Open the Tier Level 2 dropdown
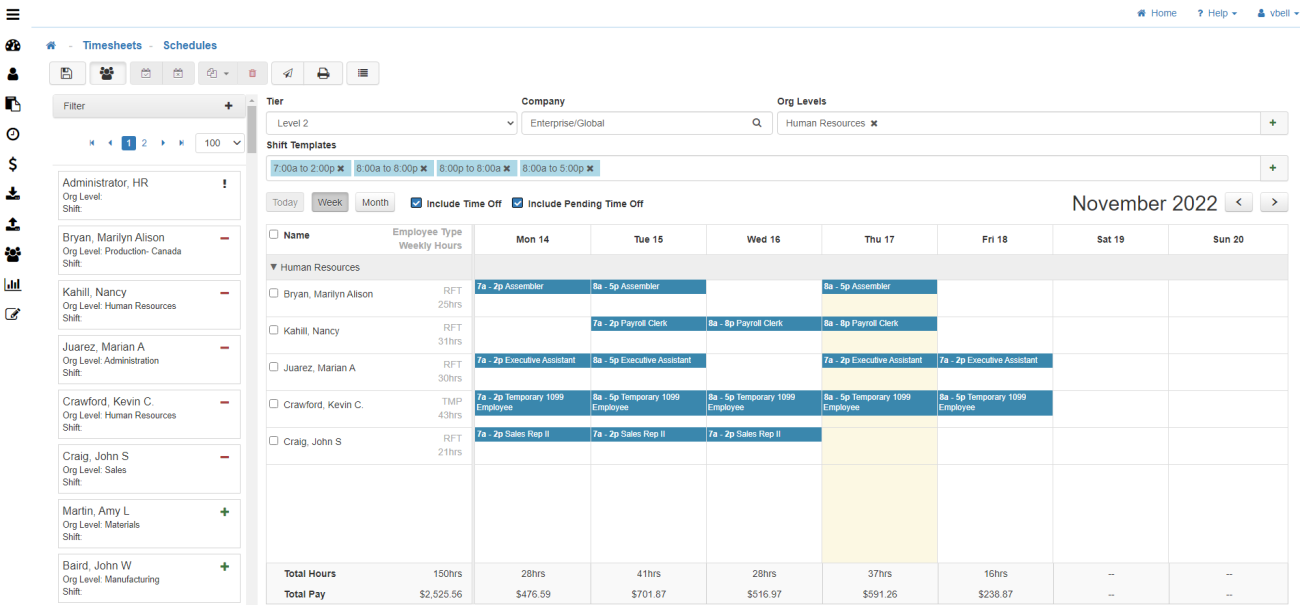This screenshot has height=605, width=1300. (x=391, y=123)
